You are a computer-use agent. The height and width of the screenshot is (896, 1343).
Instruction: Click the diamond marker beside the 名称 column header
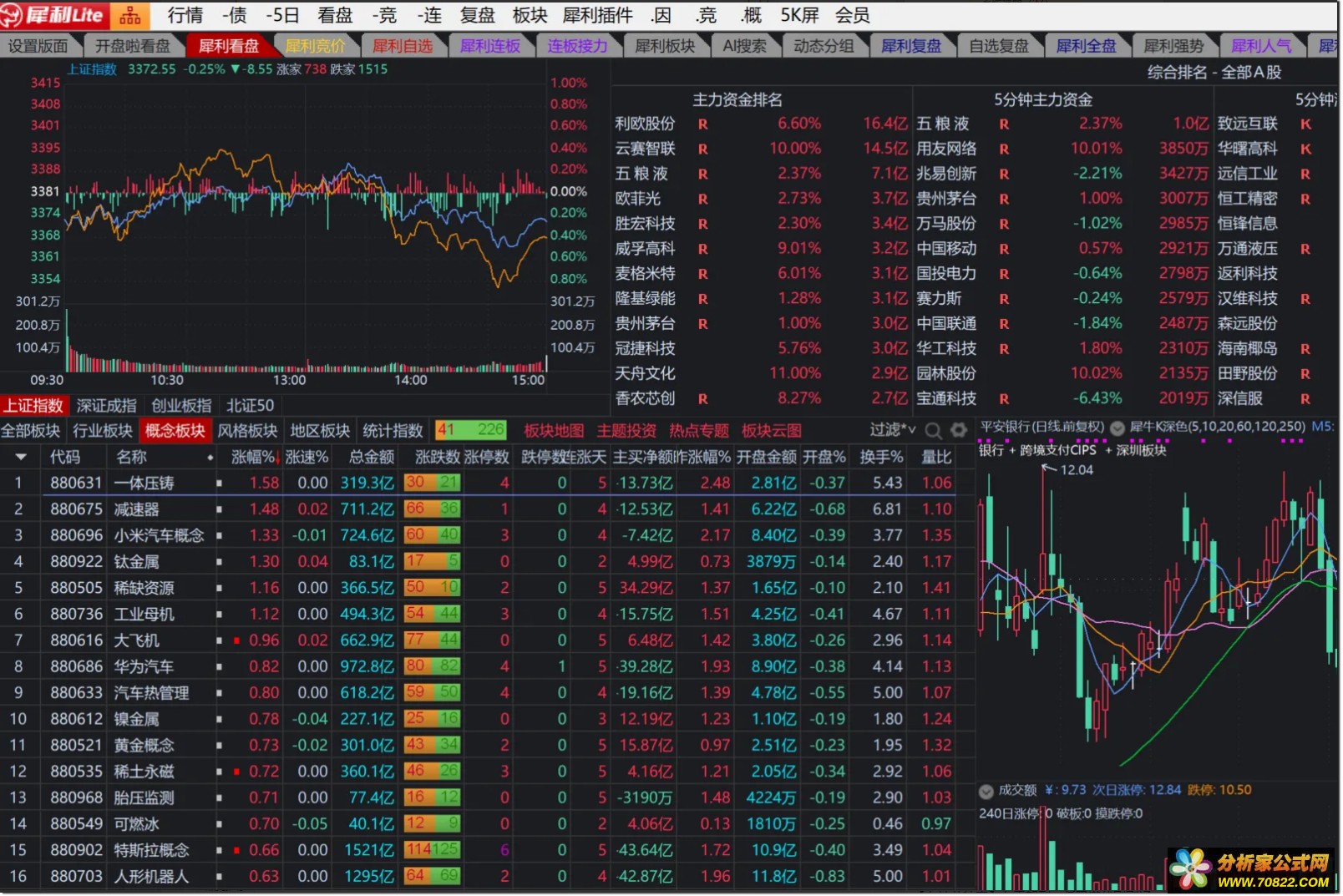pos(210,458)
